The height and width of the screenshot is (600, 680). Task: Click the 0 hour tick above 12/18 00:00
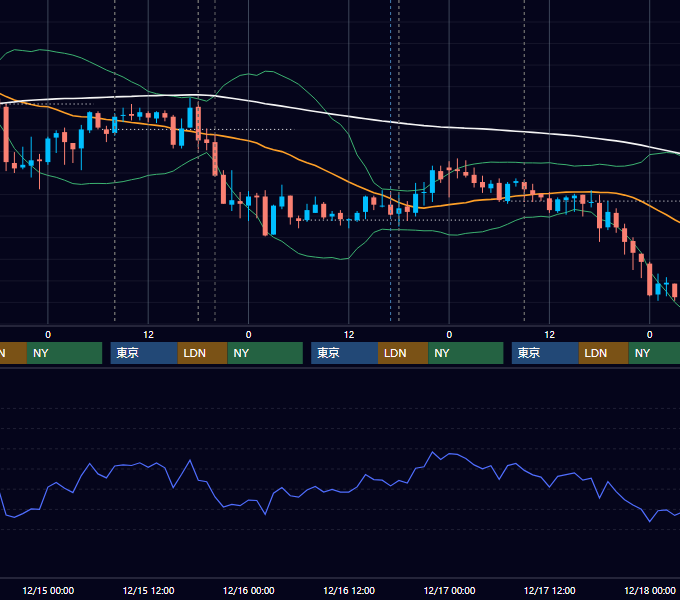[x=650, y=335]
